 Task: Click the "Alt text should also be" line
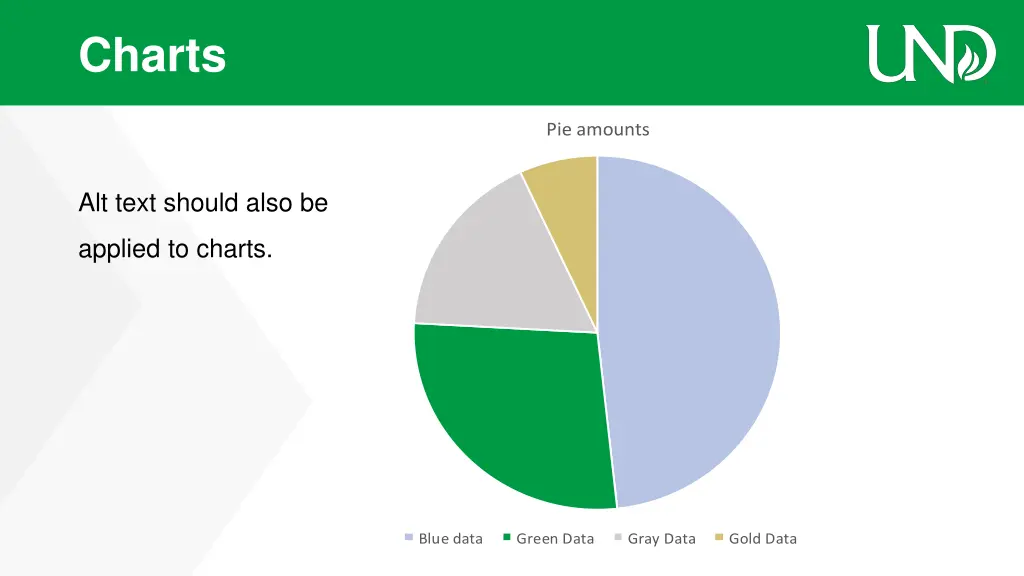[203, 203]
